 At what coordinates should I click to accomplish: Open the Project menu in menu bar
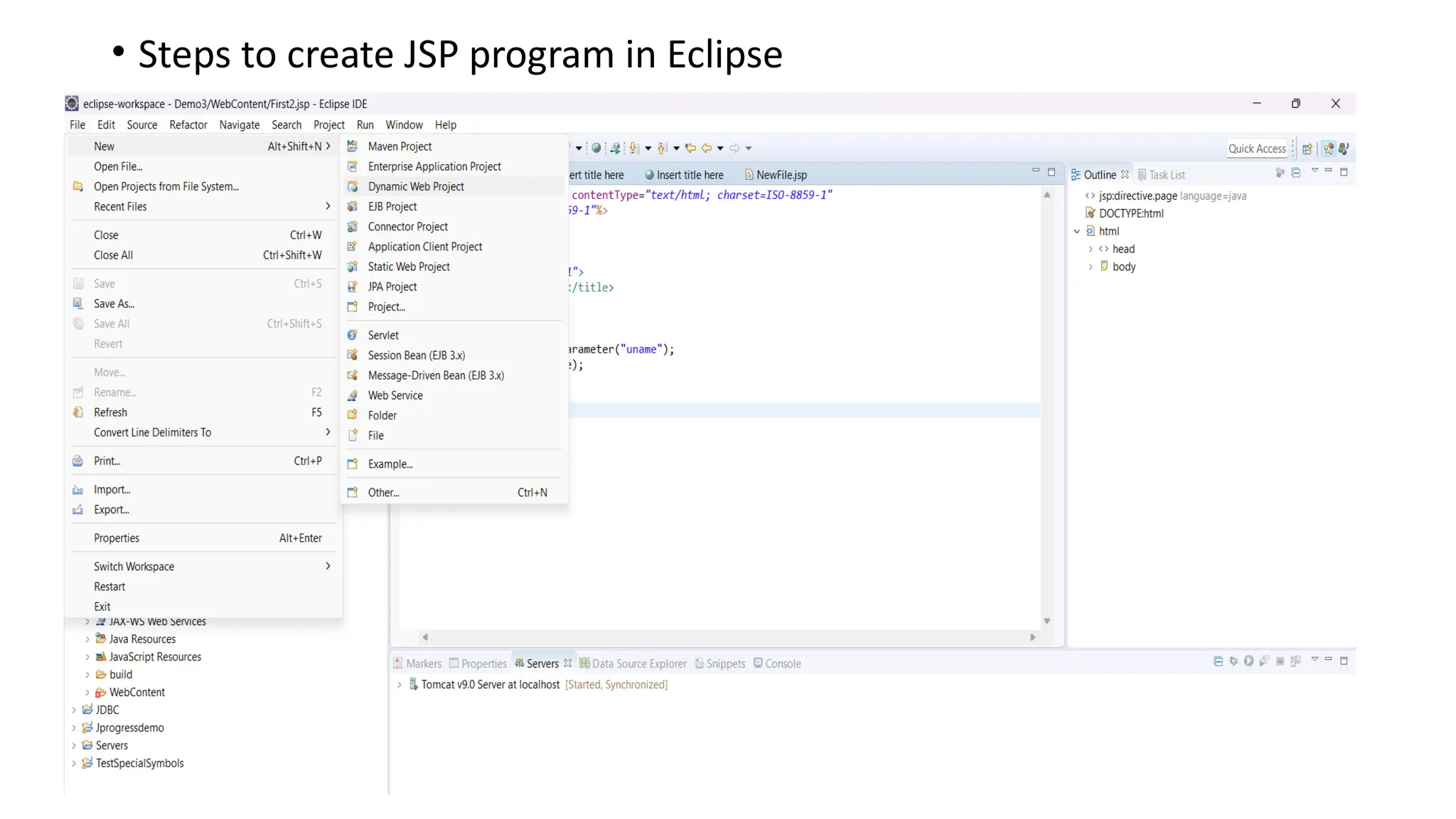click(329, 124)
